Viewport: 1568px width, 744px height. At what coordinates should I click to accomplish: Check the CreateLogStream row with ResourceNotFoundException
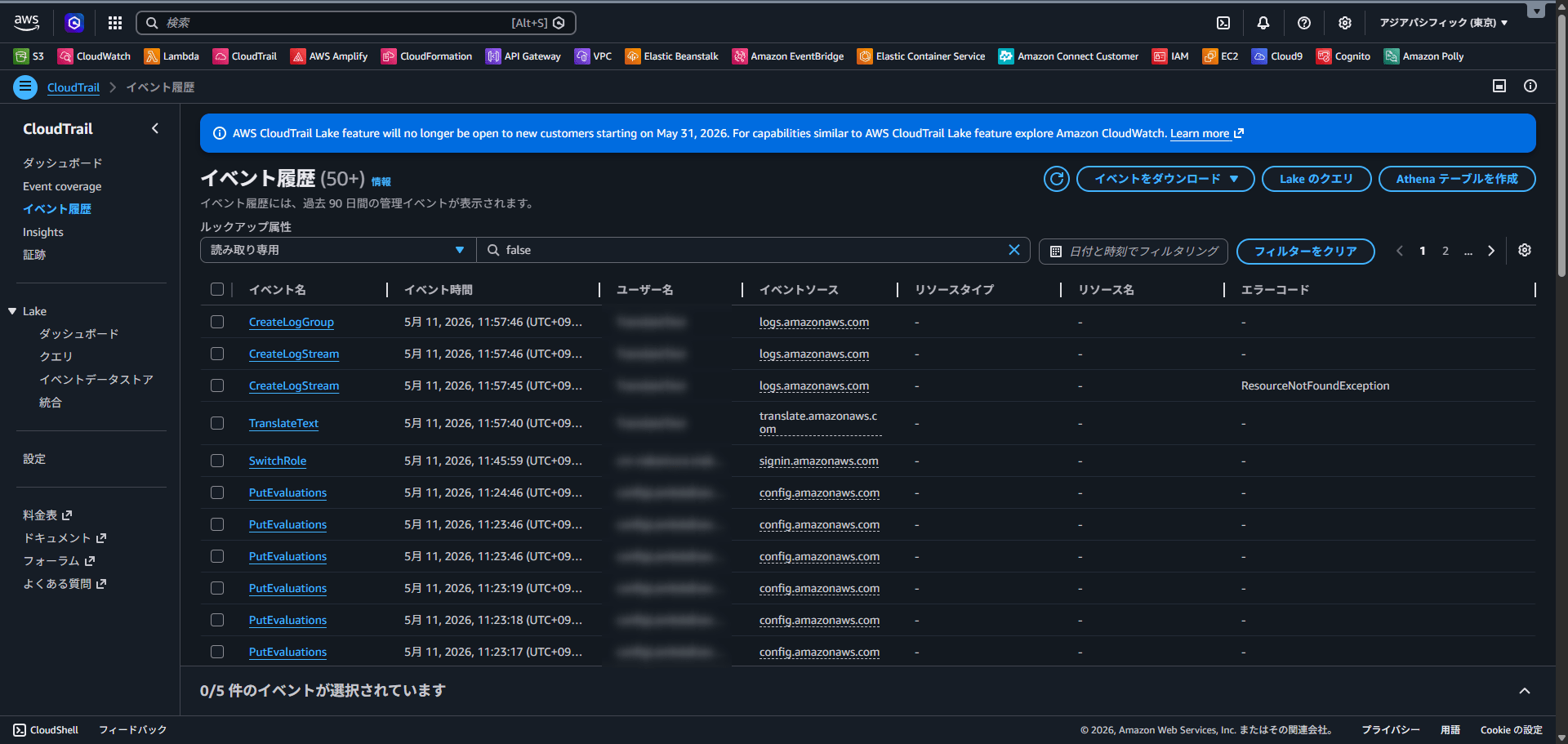[217, 385]
